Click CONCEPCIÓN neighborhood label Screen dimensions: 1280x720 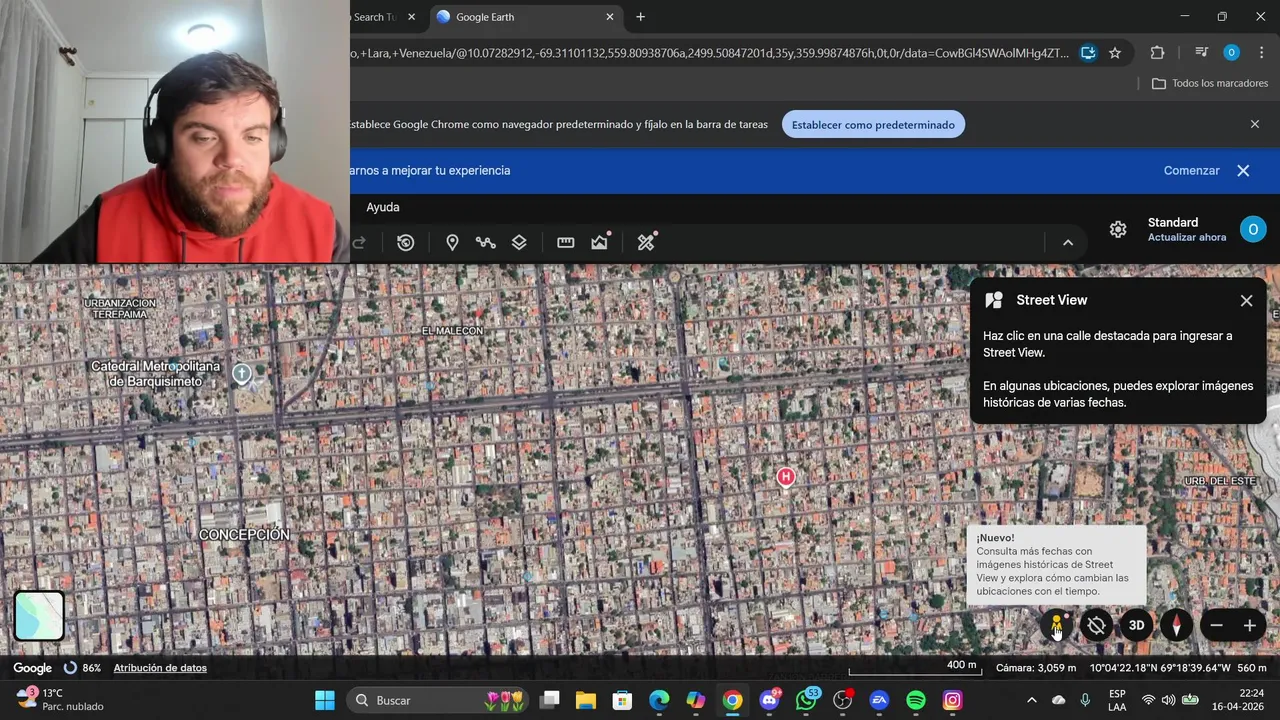coord(244,535)
